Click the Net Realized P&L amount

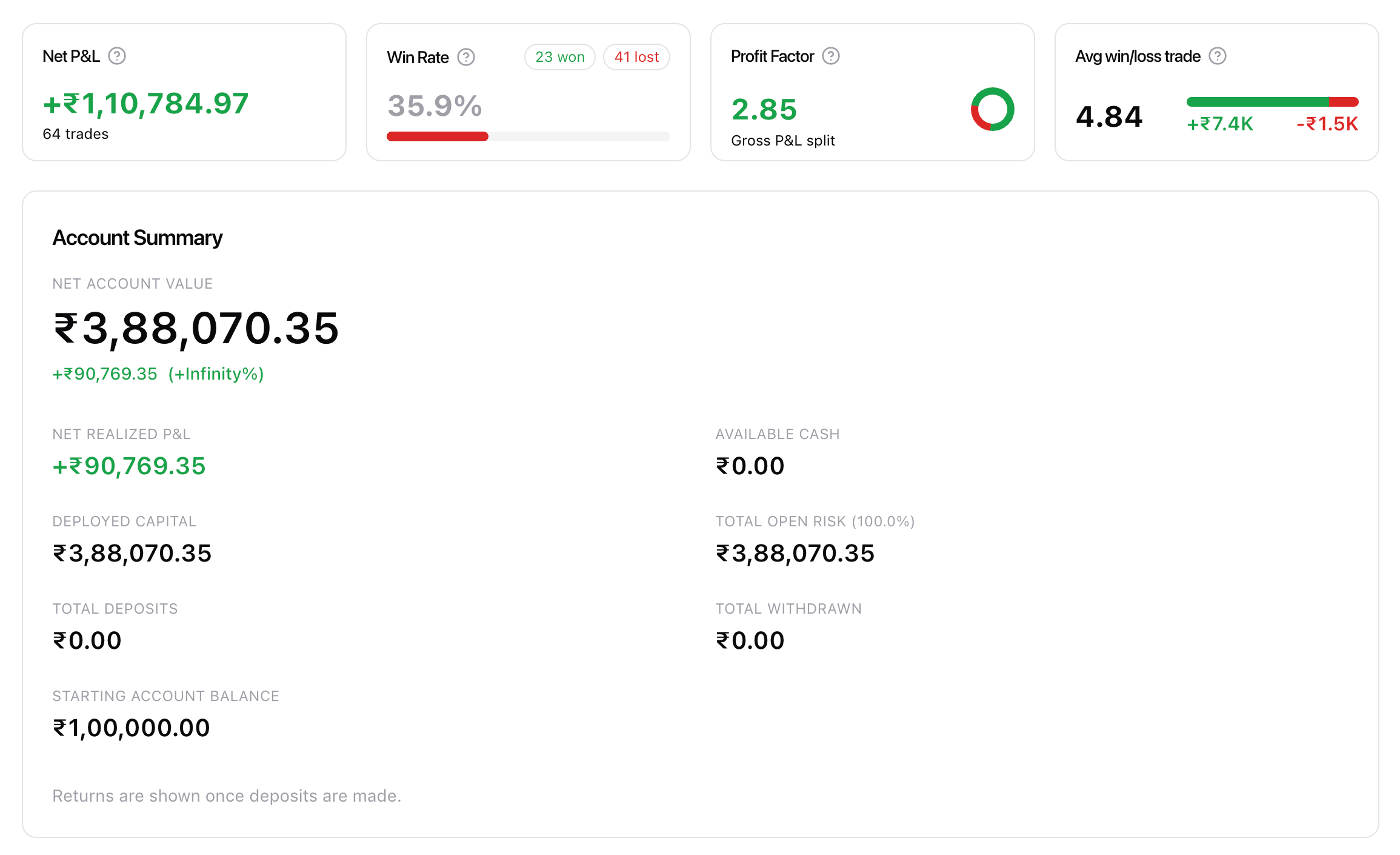tap(129, 466)
